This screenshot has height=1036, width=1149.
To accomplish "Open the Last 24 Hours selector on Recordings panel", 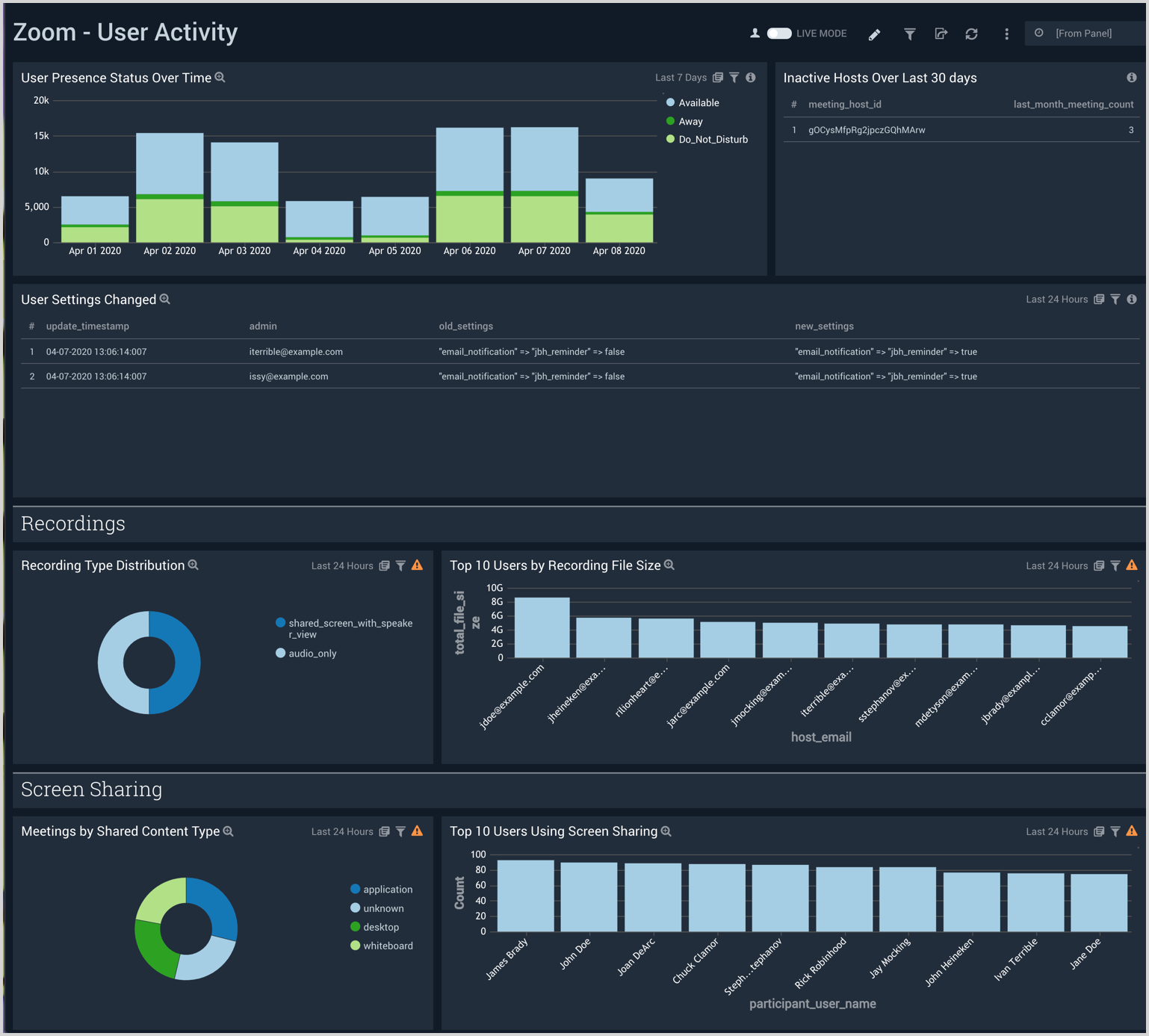I will (344, 565).
